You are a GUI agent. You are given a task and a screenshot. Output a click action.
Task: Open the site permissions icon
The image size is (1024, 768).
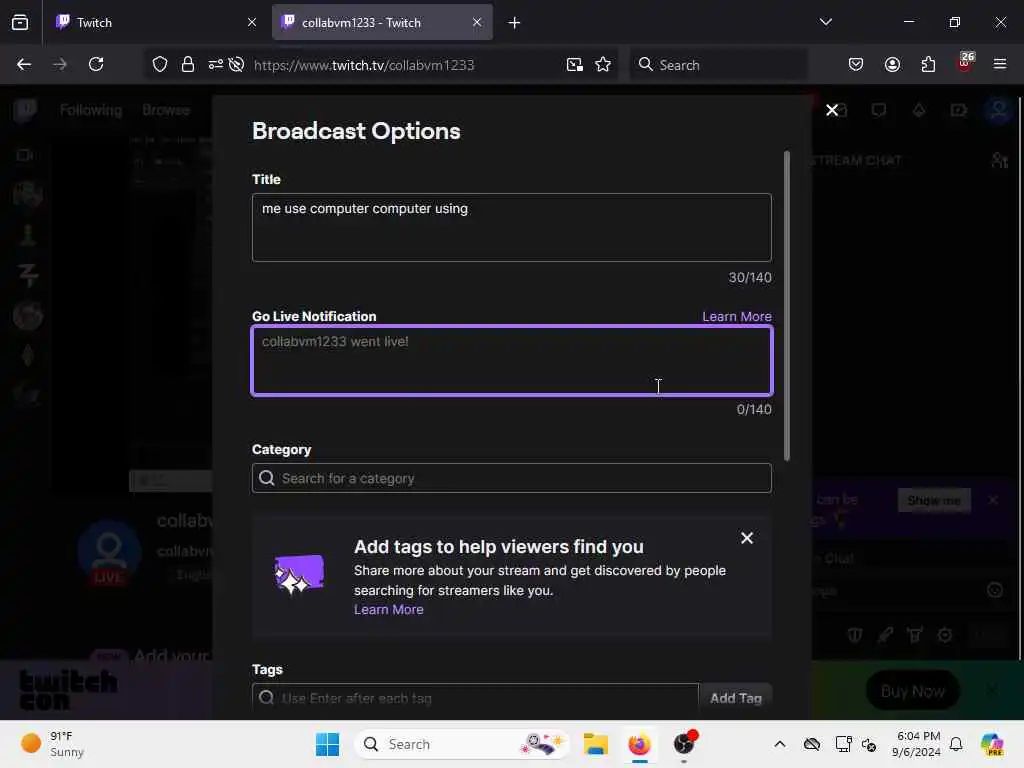[216, 64]
